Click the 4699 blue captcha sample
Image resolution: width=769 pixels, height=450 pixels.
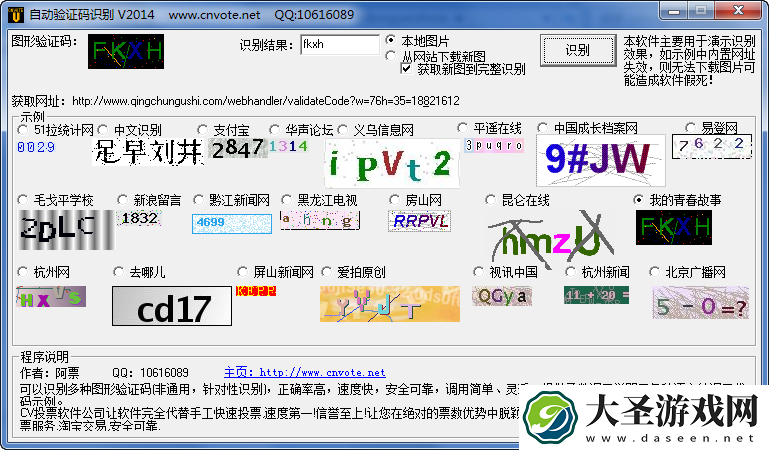click(x=232, y=224)
